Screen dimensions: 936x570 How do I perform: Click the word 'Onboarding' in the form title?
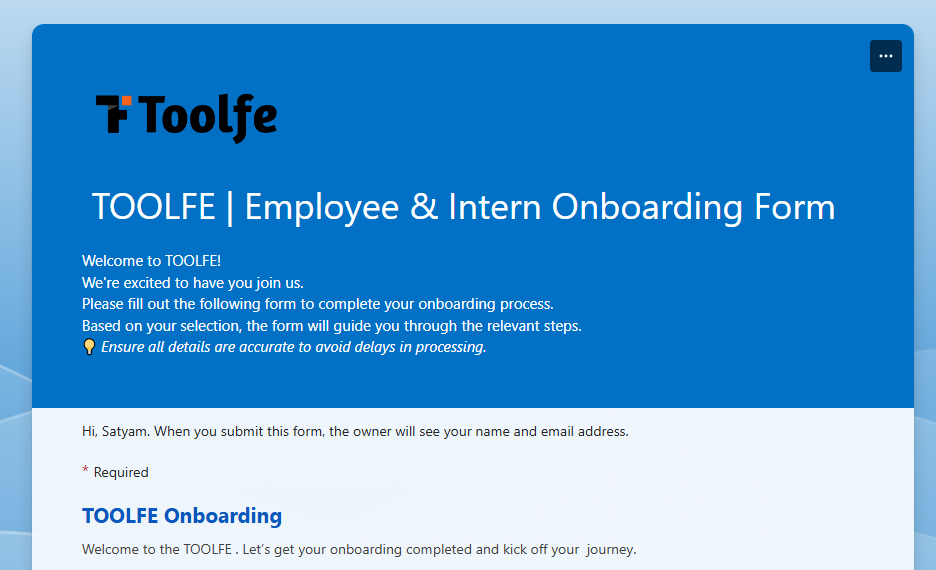(647, 207)
